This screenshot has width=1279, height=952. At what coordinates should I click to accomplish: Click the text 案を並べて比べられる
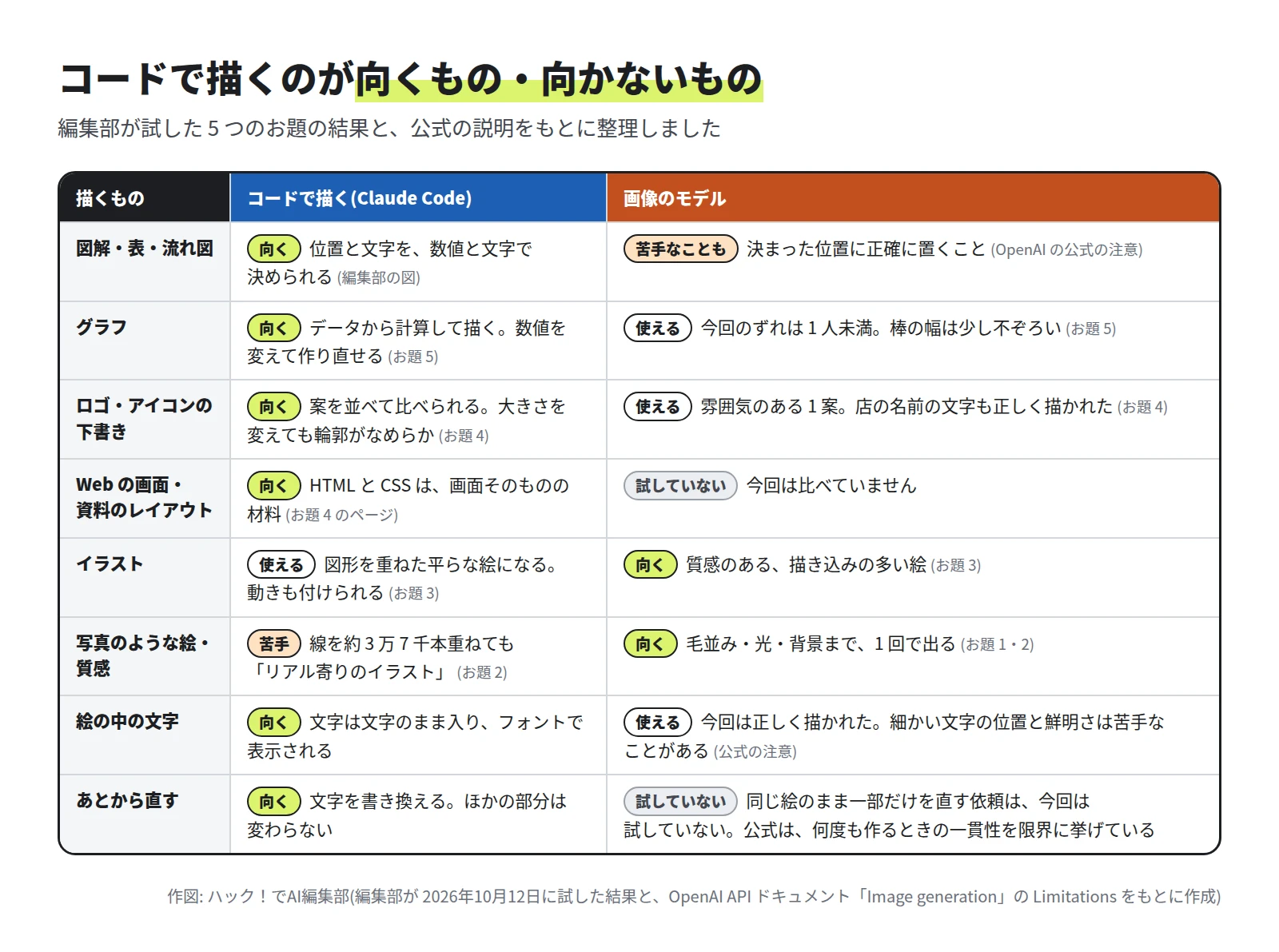pyautogui.click(x=395, y=407)
